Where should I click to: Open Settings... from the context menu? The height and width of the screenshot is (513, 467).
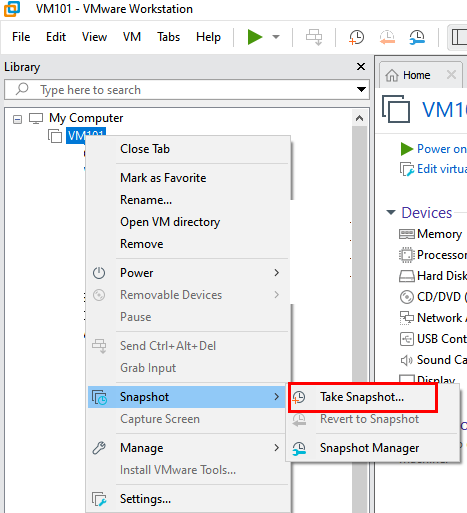pyautogui.click(x=145, y=499)
